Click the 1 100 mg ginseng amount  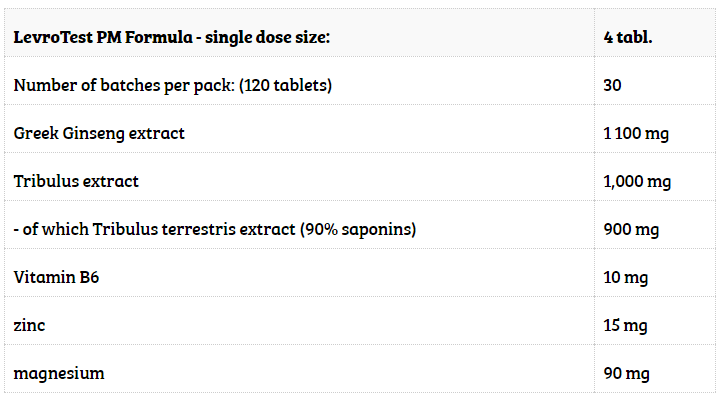[636, 133]
